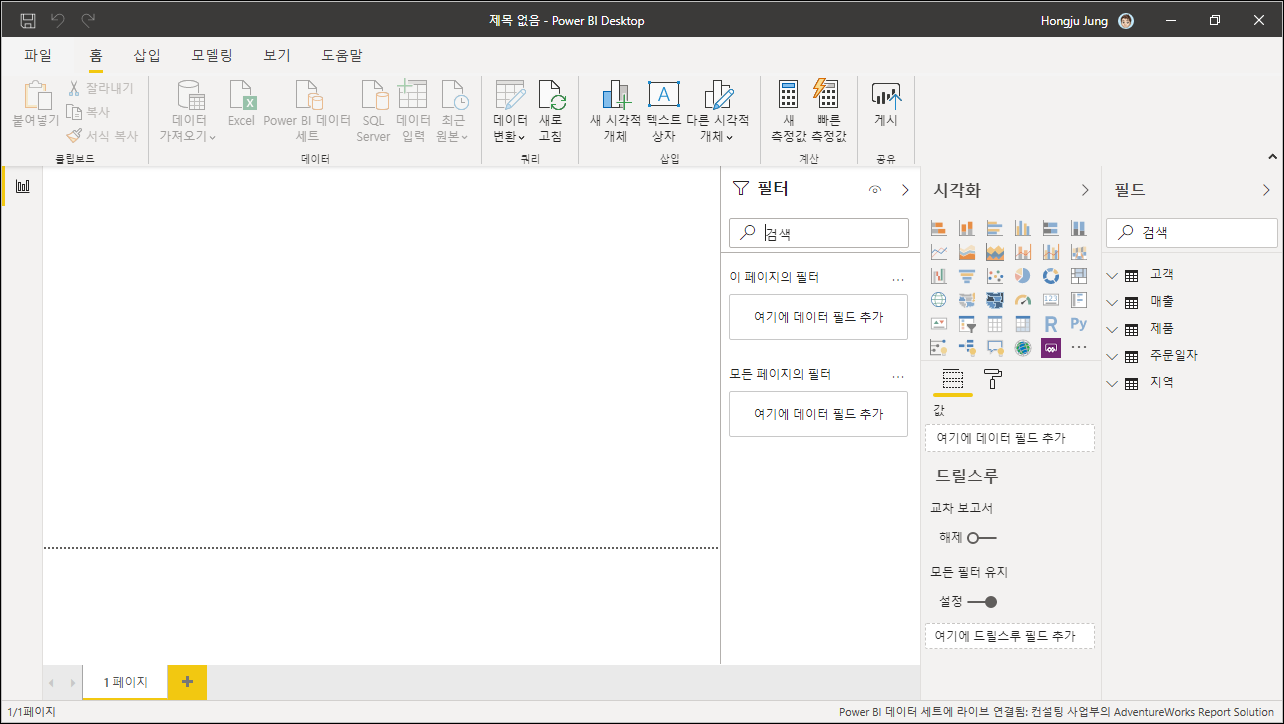Insert the globe map visual

tap(938, 300)
